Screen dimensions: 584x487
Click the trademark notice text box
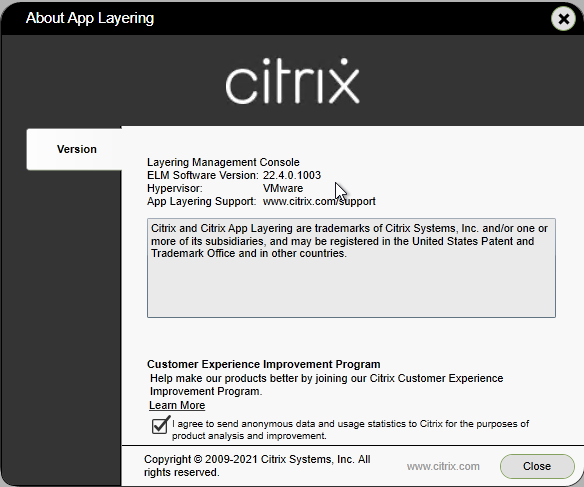point(351,268)
